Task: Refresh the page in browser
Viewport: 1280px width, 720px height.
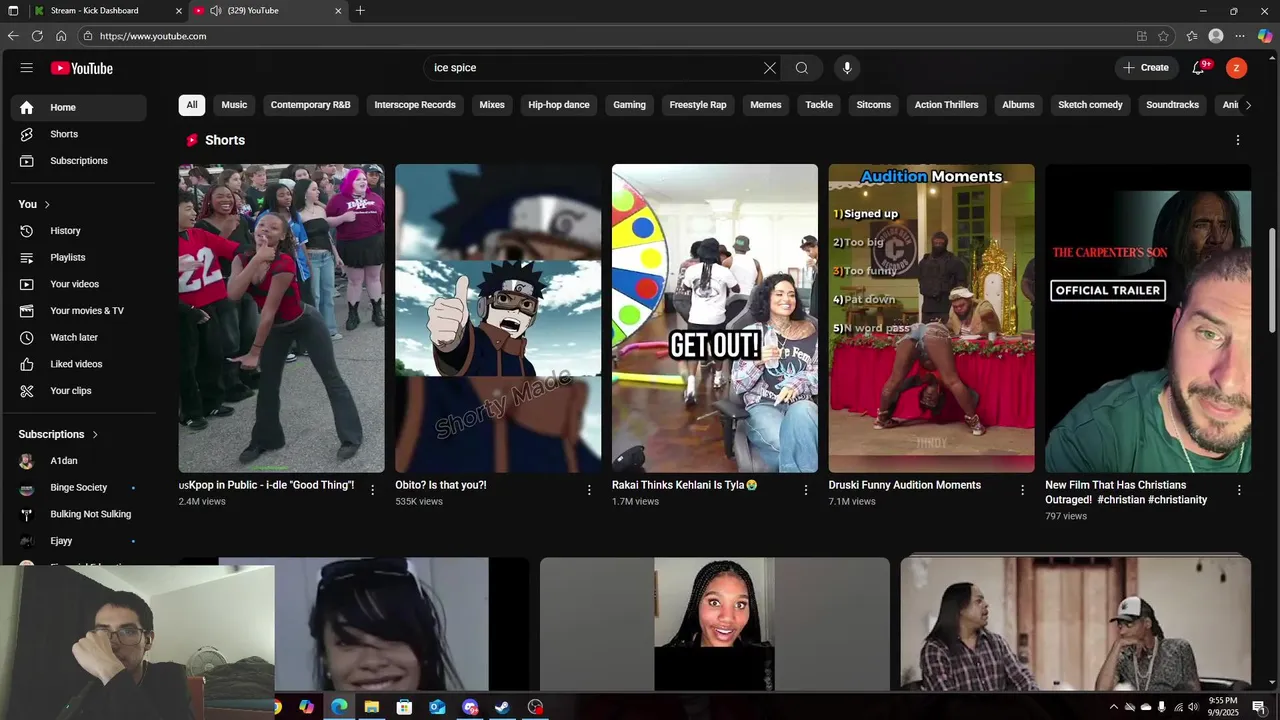Action: 37,36
